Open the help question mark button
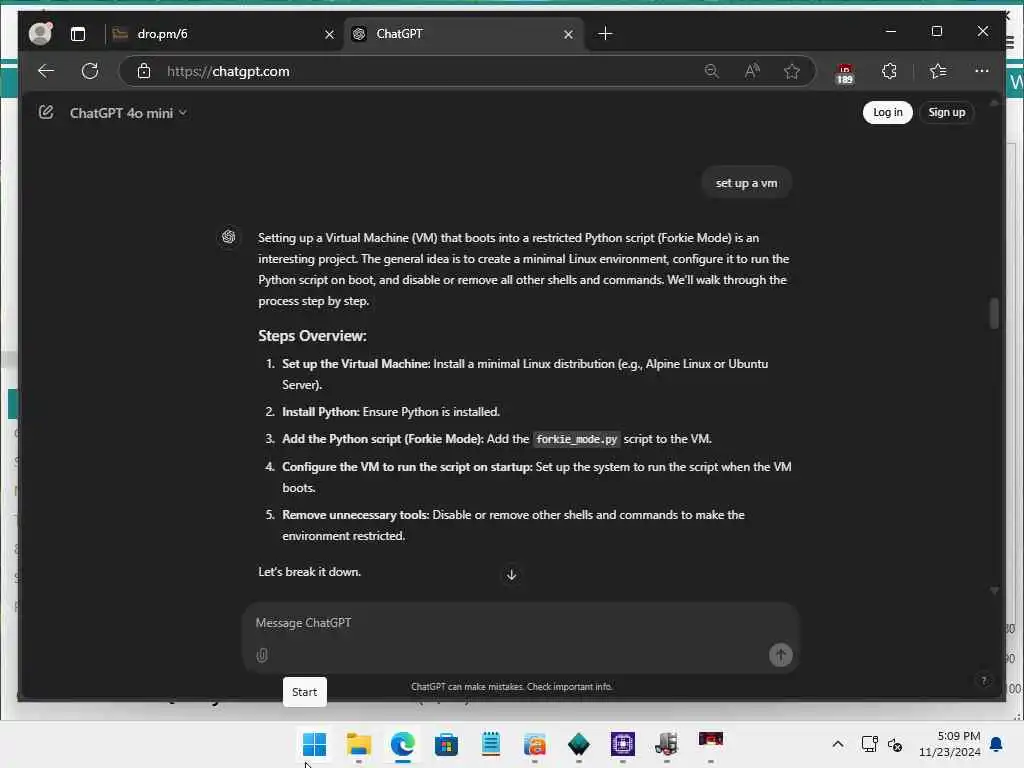 984,680
